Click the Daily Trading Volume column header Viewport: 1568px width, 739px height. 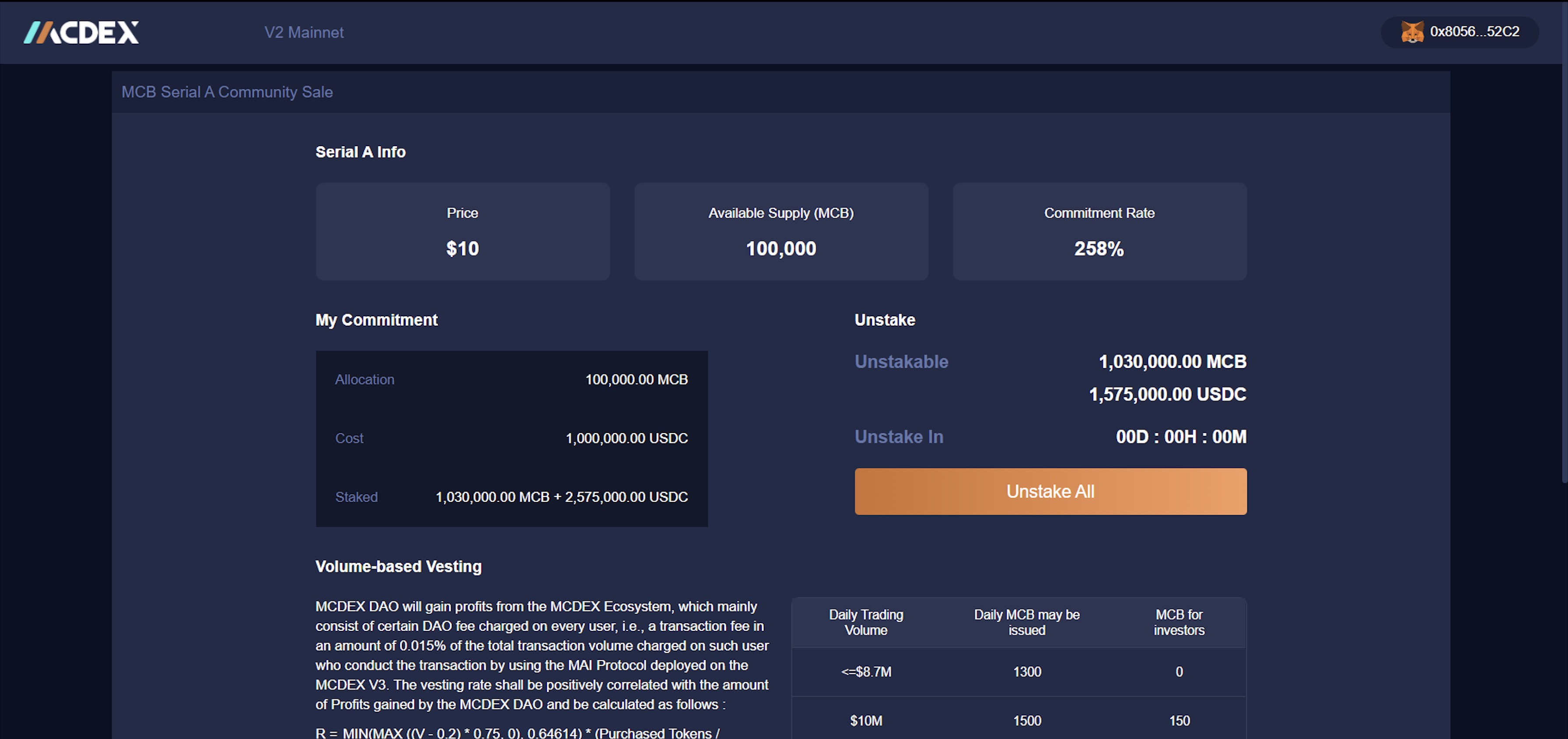point(866,622)
